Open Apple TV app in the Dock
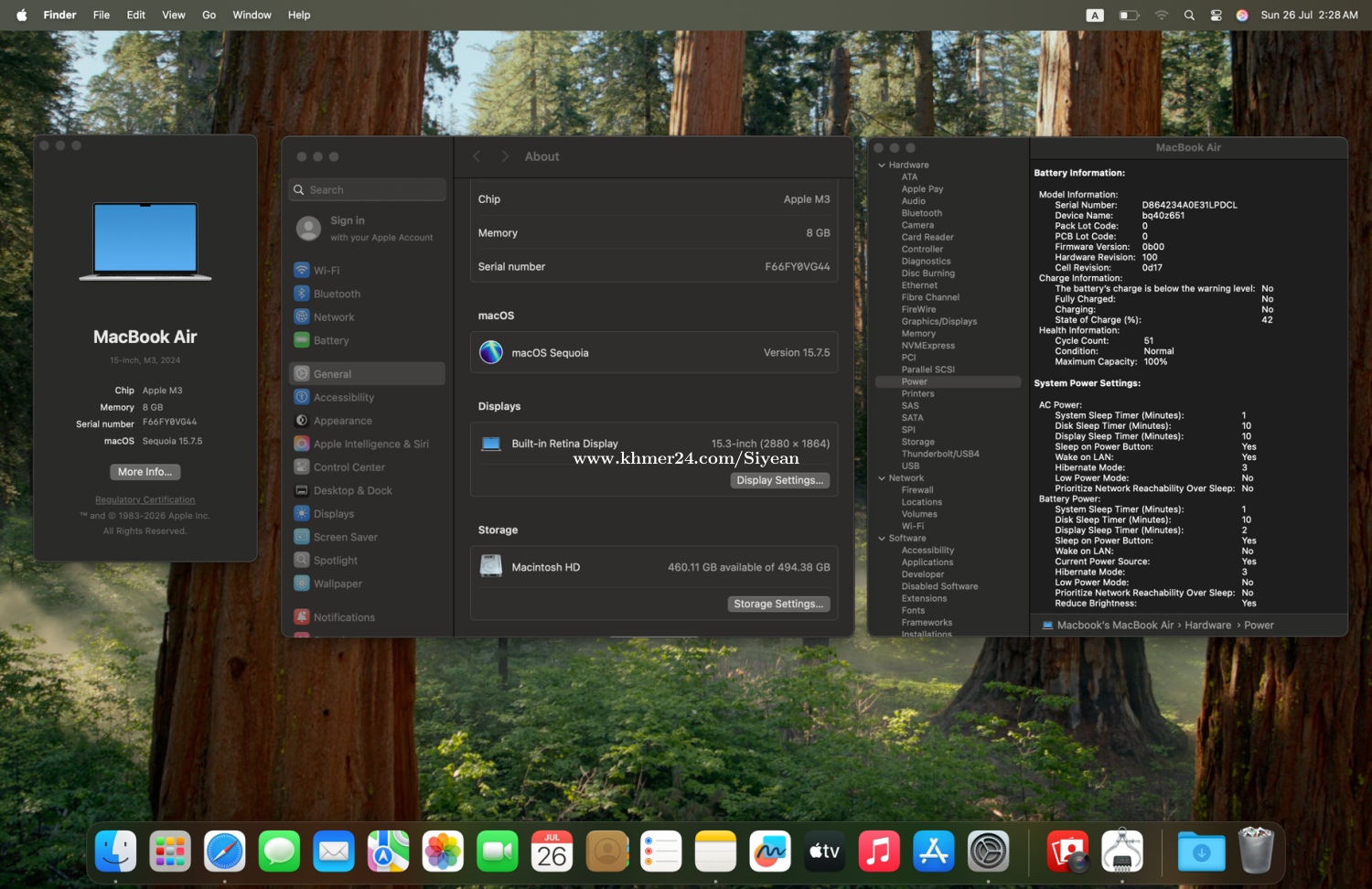Screen dimensions: 1372x889 click(x=825, y=852)
